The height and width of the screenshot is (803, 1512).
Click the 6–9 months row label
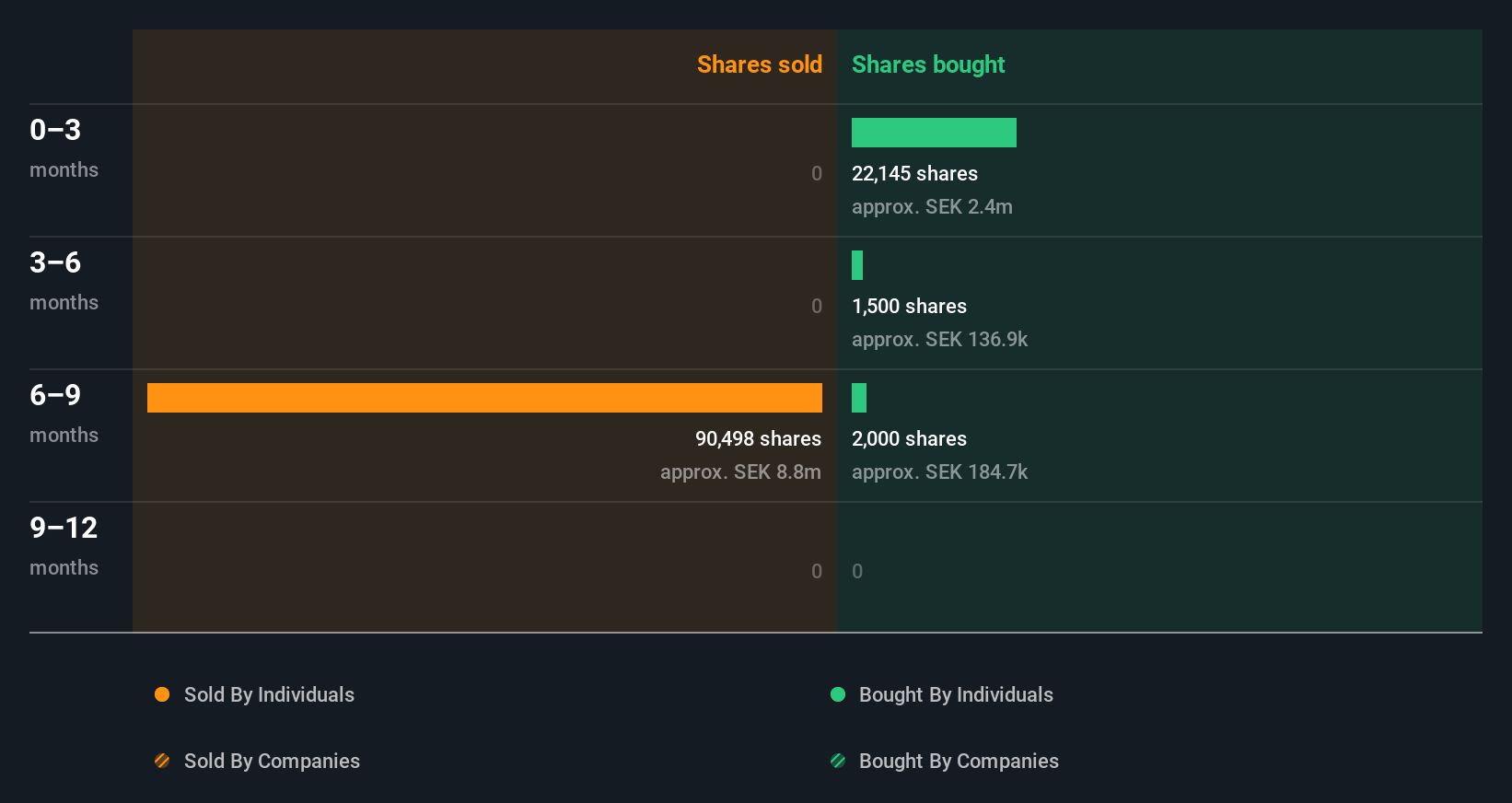[x=64, y=413]
